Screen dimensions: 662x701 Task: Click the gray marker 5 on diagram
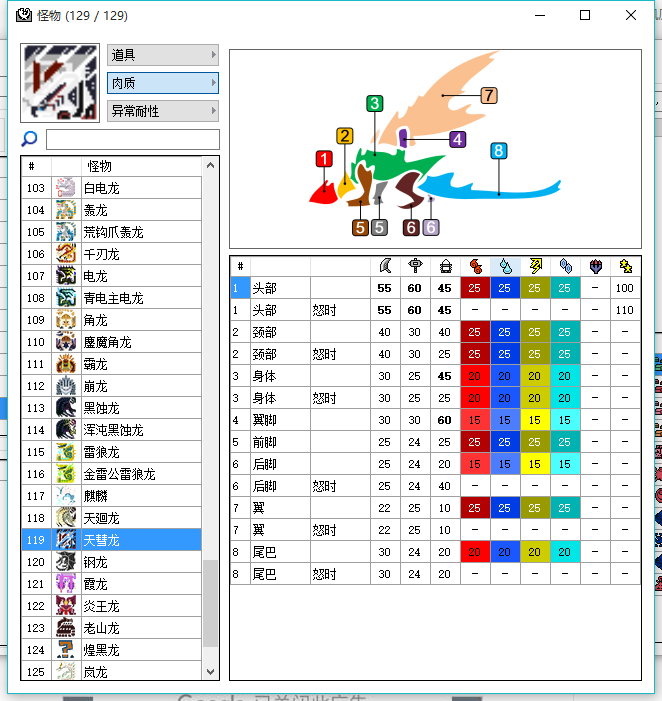point(379,228)
